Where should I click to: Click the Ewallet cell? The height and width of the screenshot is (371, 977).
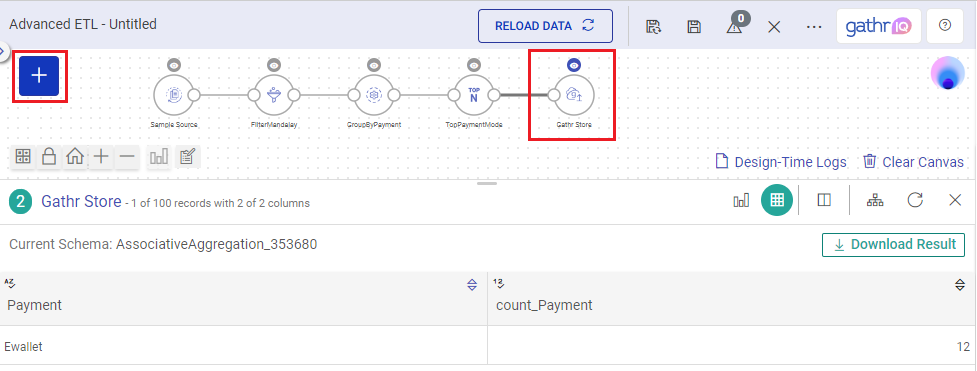click(x=244, y=345)
